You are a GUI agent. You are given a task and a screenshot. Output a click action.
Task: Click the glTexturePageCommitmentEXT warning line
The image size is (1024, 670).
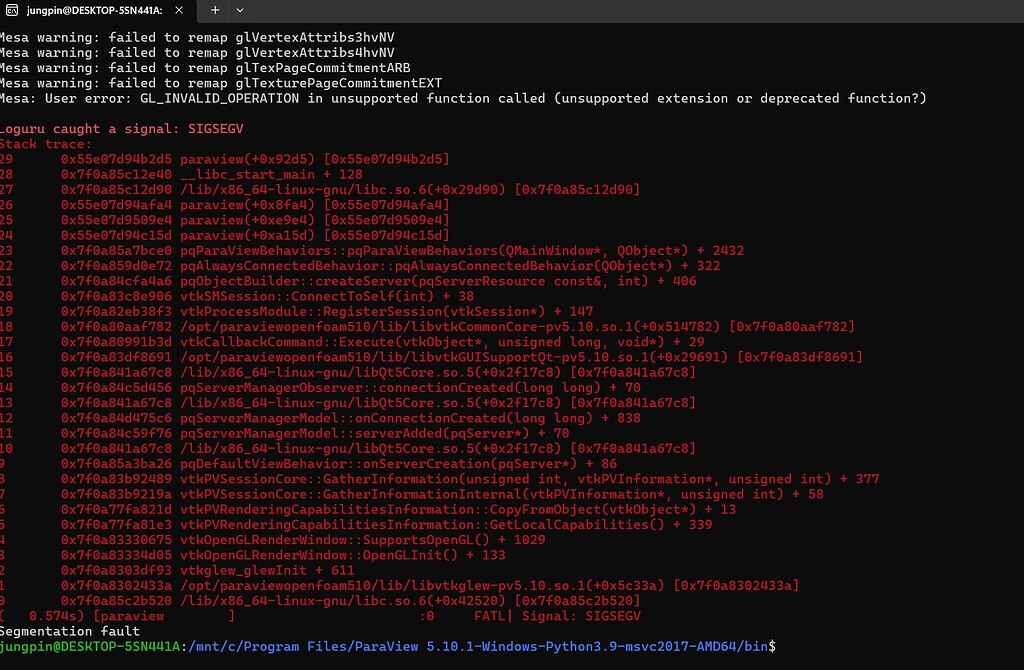(221, 83)
